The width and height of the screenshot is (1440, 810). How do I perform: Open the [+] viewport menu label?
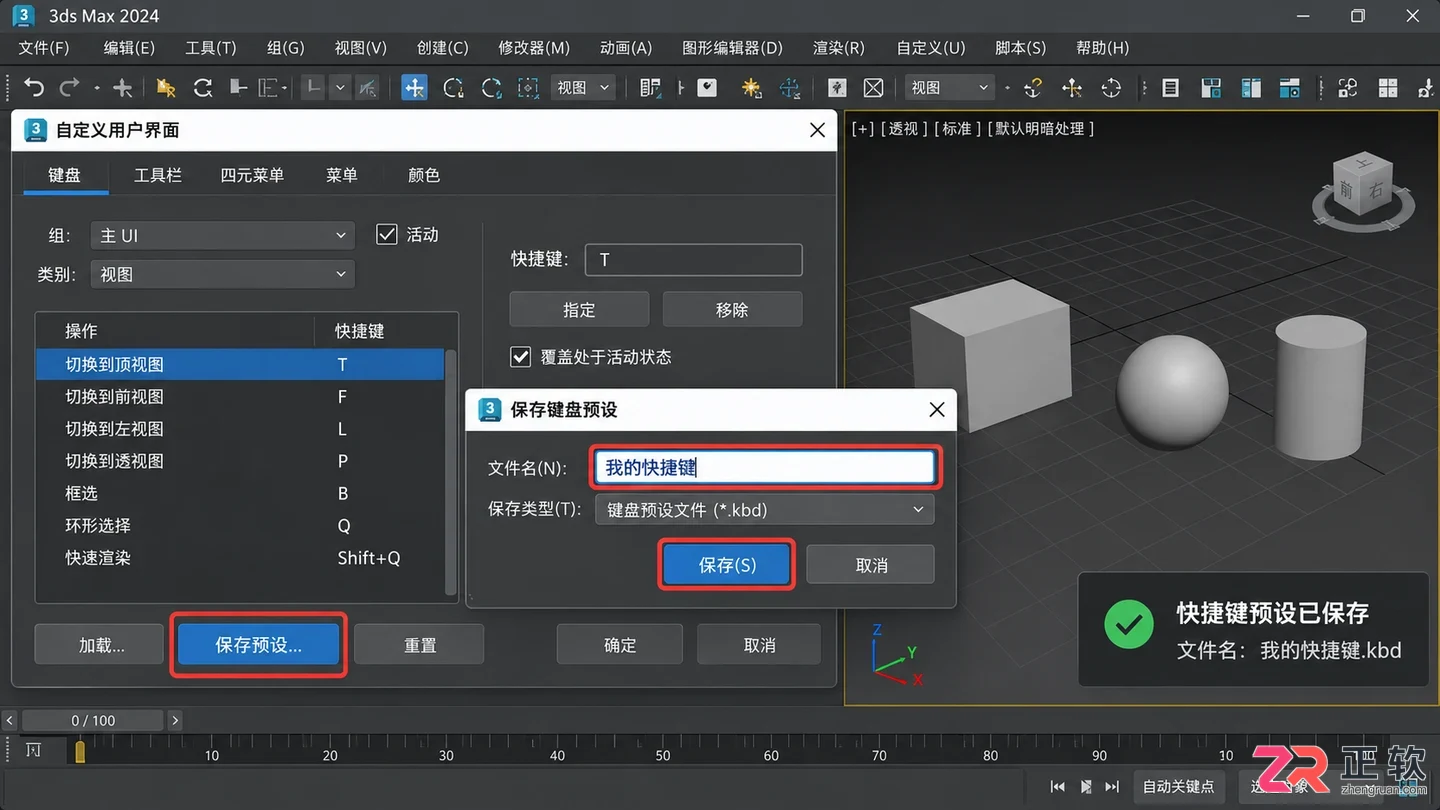(862, 129)
